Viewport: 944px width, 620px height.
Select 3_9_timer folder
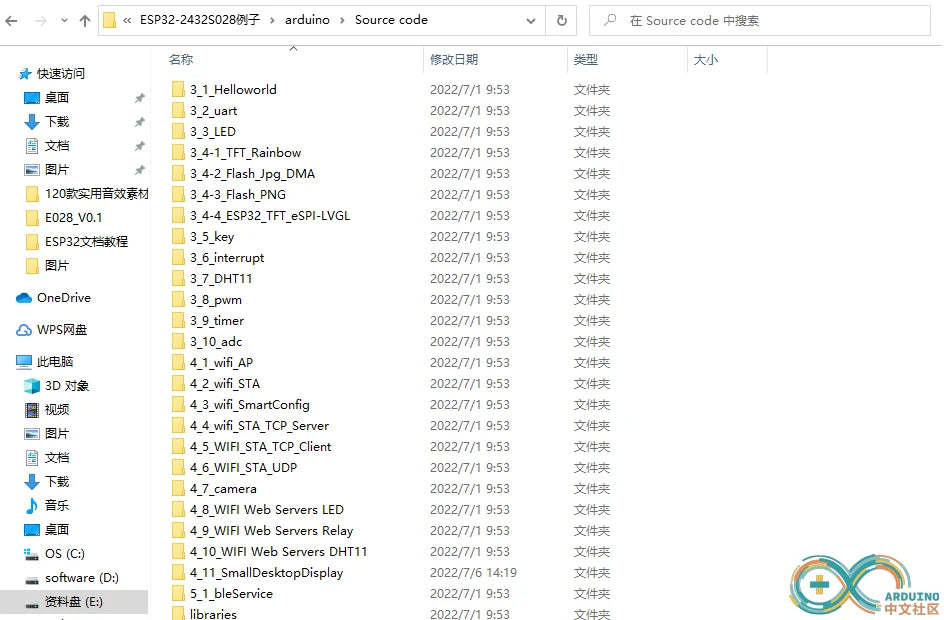click(217, 321)
